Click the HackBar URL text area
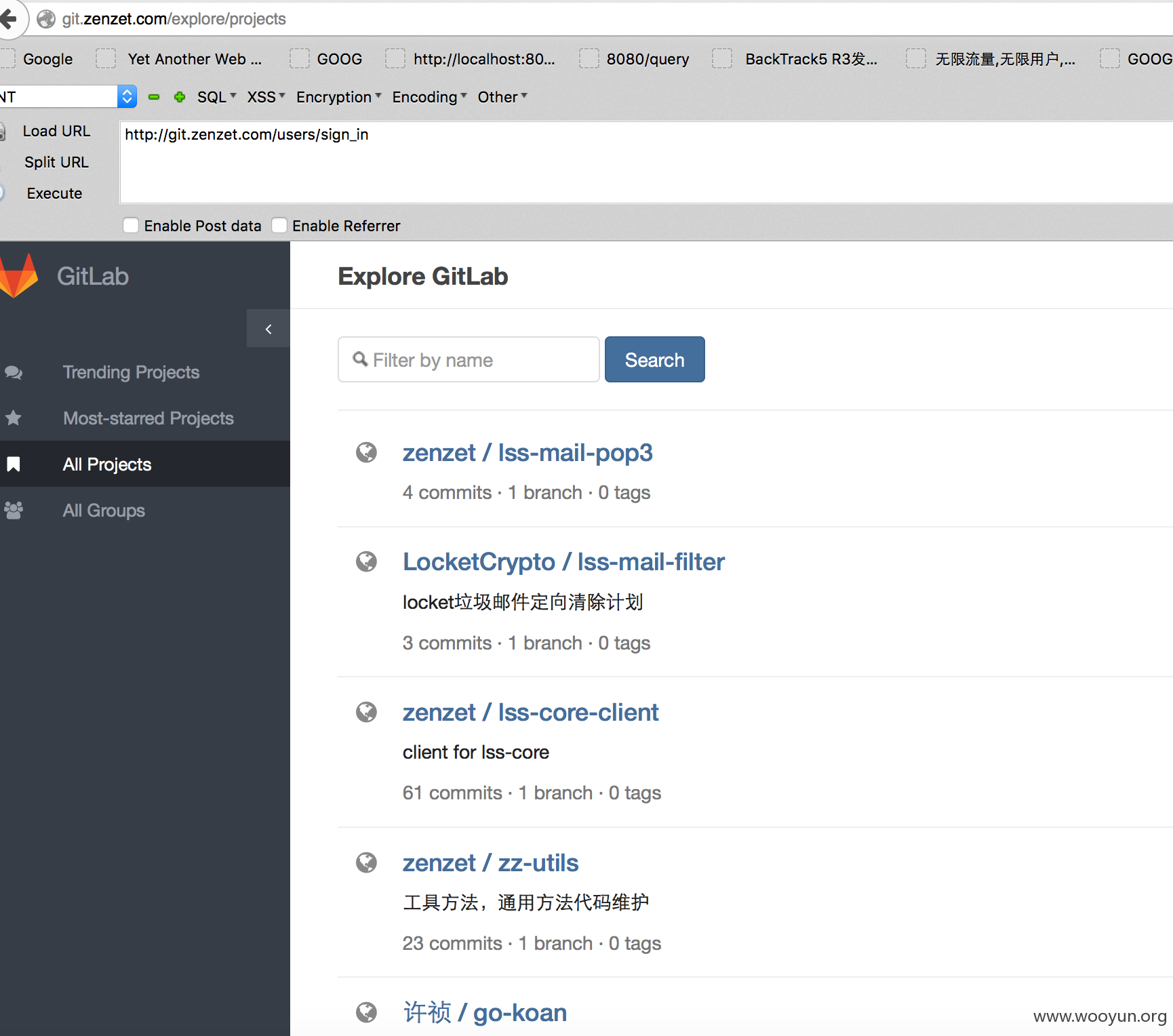This screenshot has height=1036, width=1173. [x=646, y=163]
